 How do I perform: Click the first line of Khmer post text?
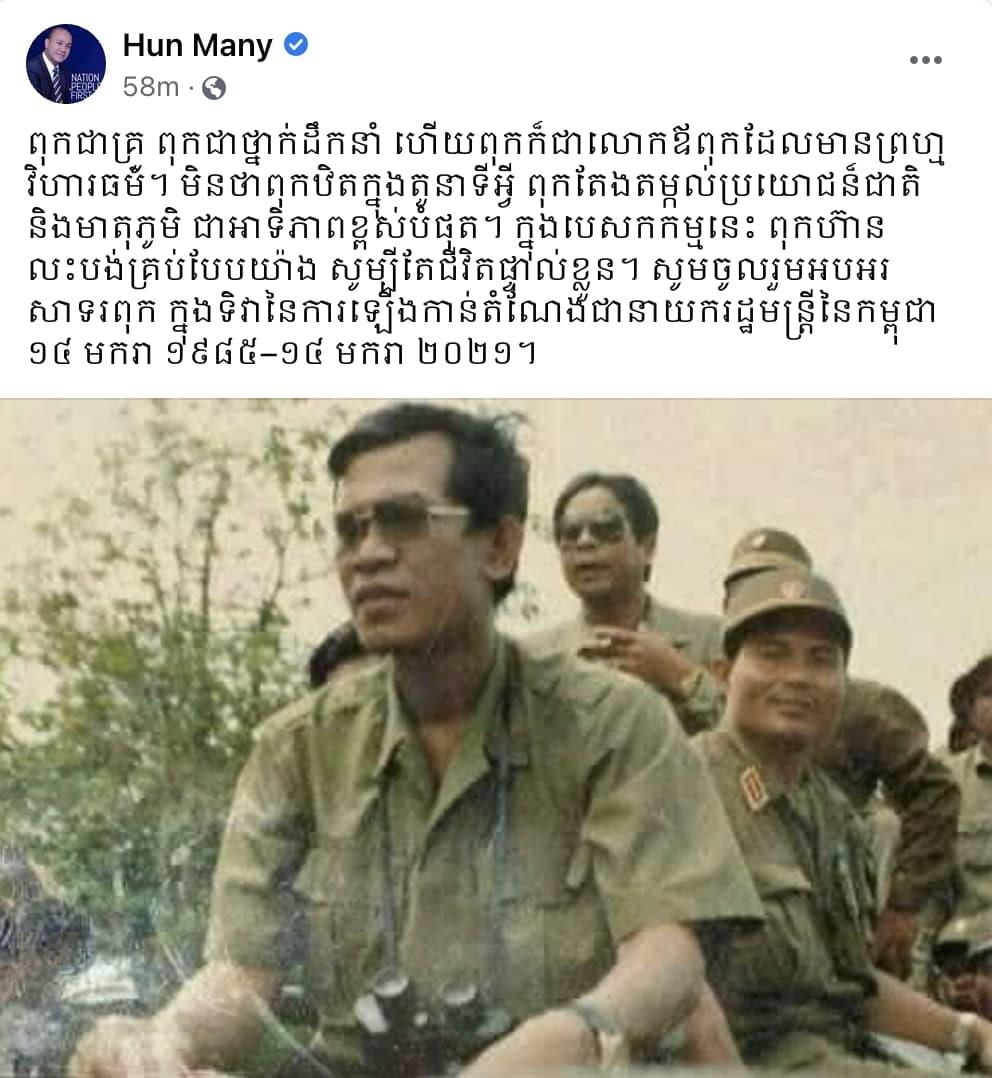coord(487,148)
